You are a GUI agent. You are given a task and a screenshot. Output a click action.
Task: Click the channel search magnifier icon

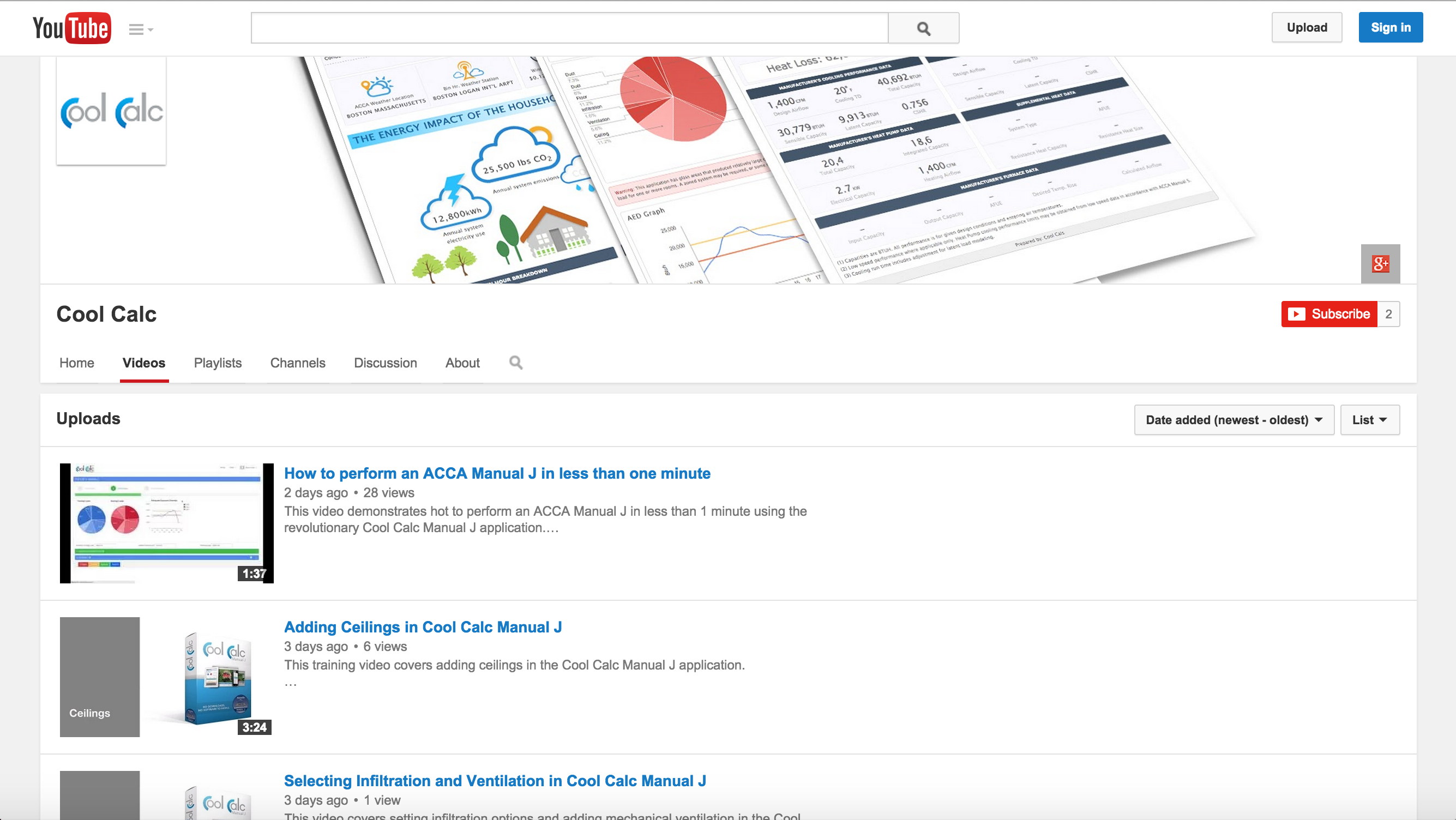point(515,362)
